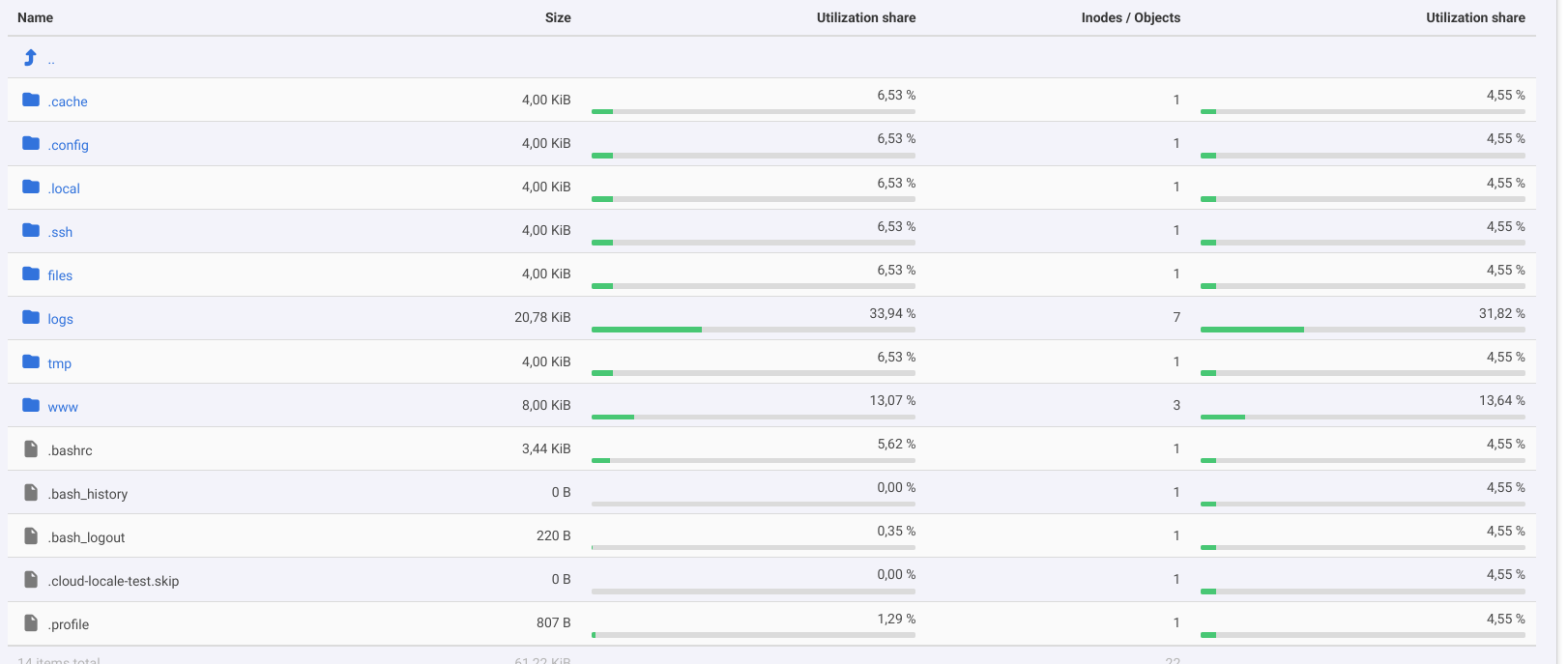Click the logs 33,94 % utilization value

pyautogui.click(x=891, y=313)
